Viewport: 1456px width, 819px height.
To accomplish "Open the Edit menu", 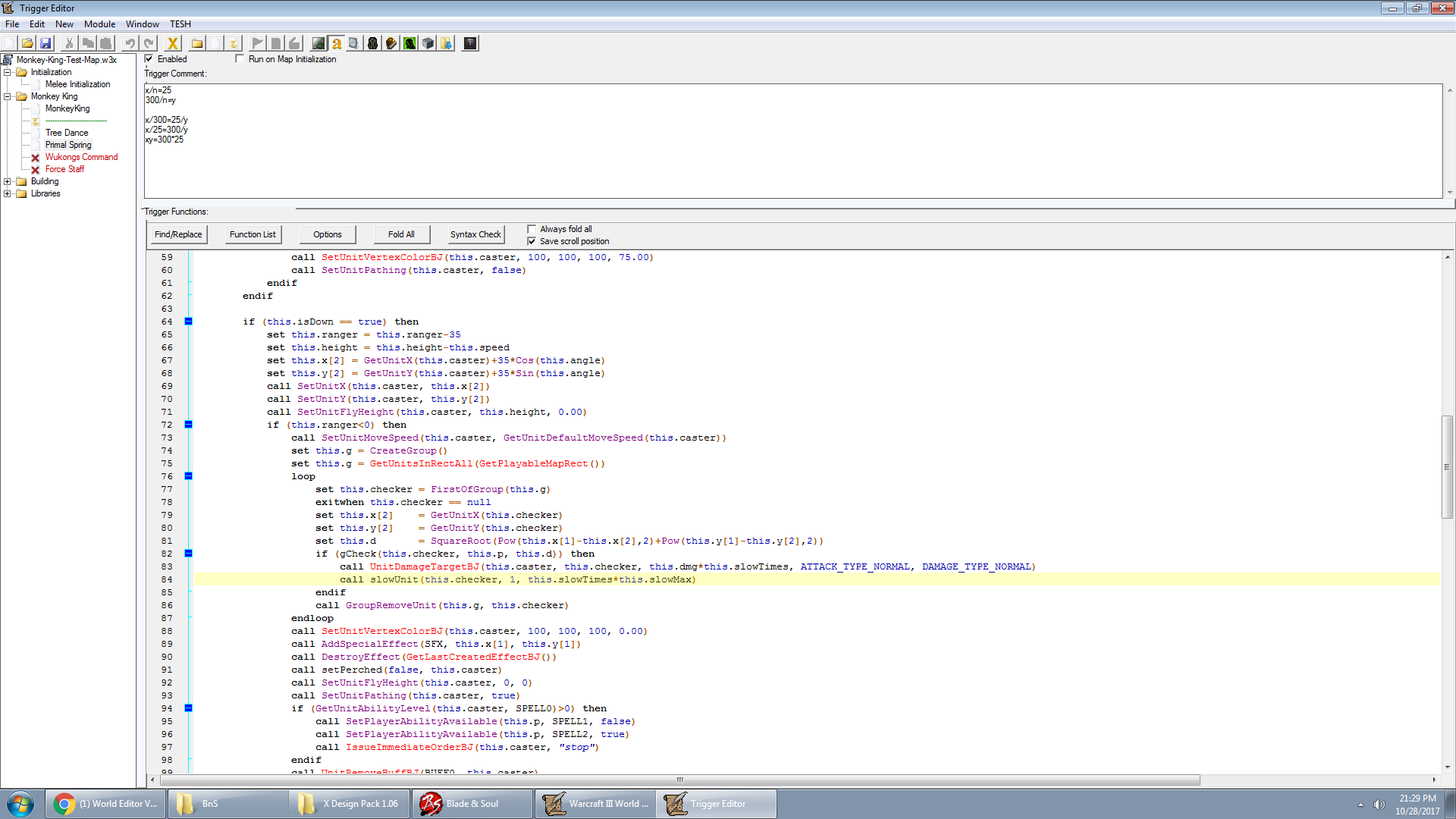I will [37, 24].
